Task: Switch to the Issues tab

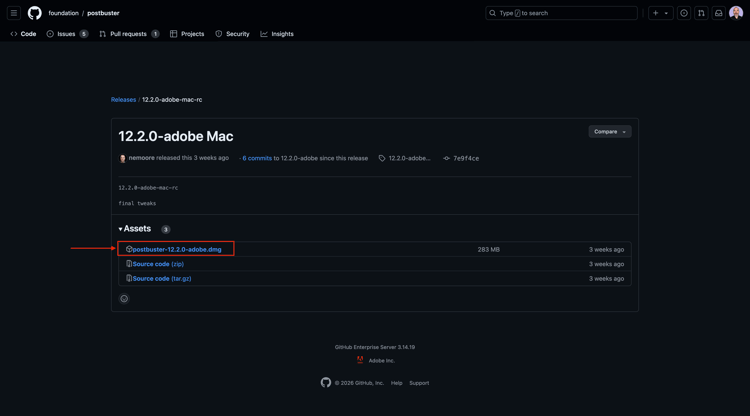Action: 67,34
